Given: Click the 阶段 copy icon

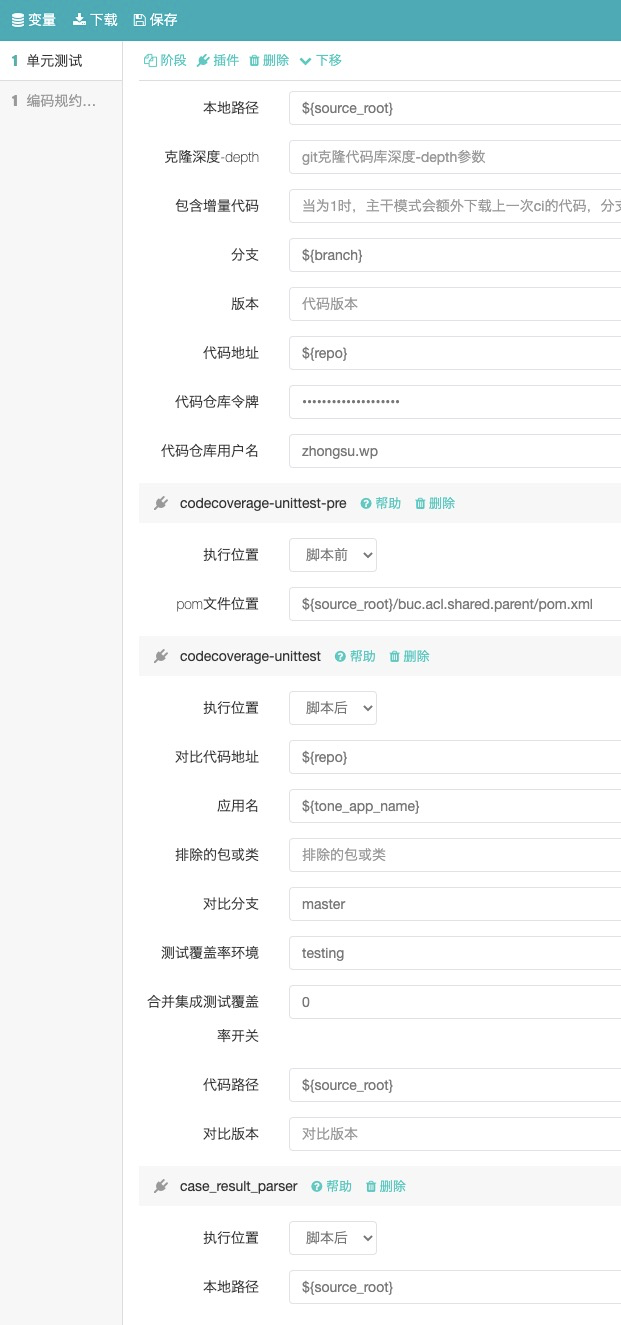Looking at the screenshot, I should tap(150, 61).
